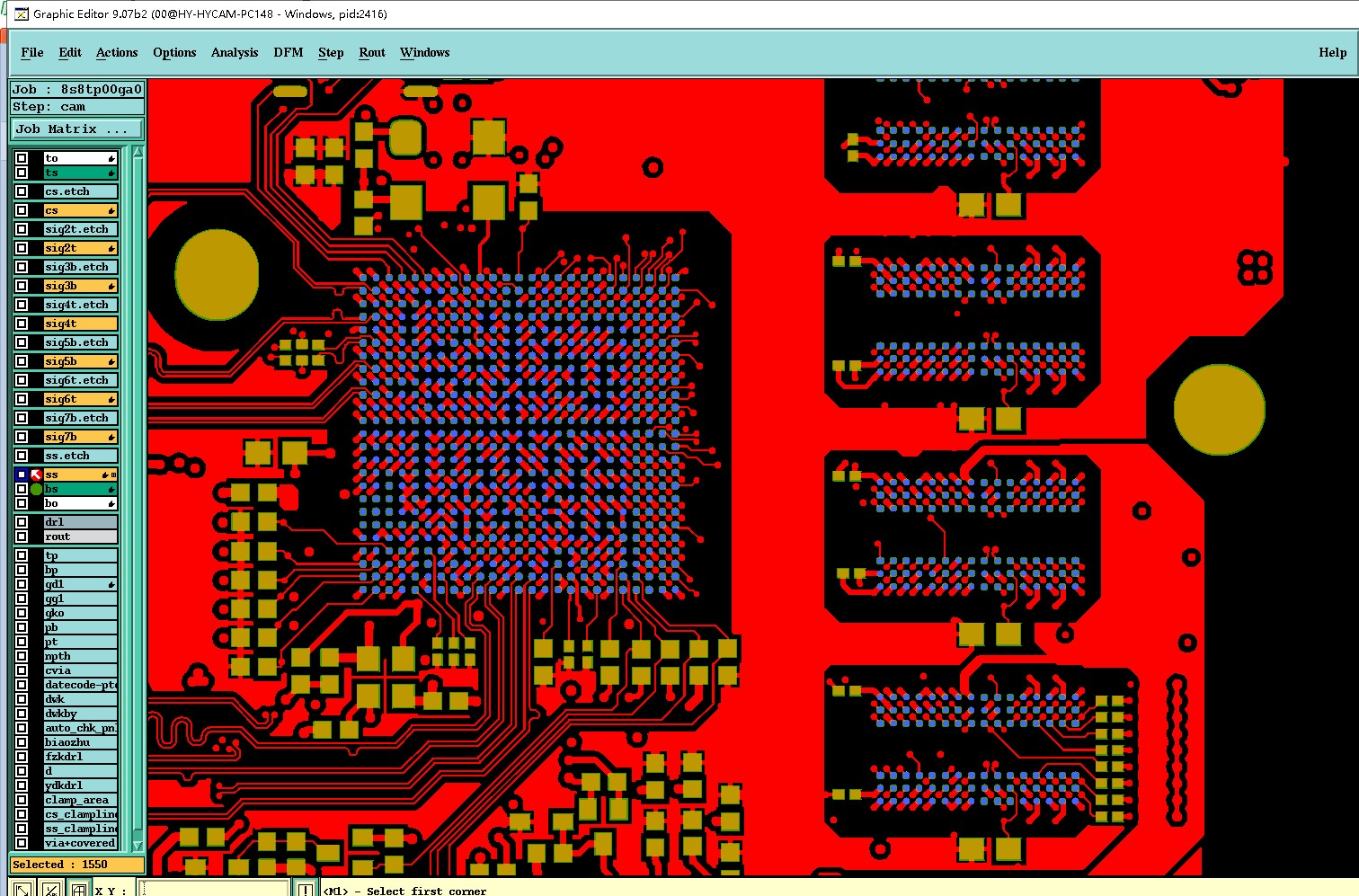This screenshot has height=896, width=1359.
Task: Check the clamp_area layer box
Action: pyautogui.click(x=22, y=800)
